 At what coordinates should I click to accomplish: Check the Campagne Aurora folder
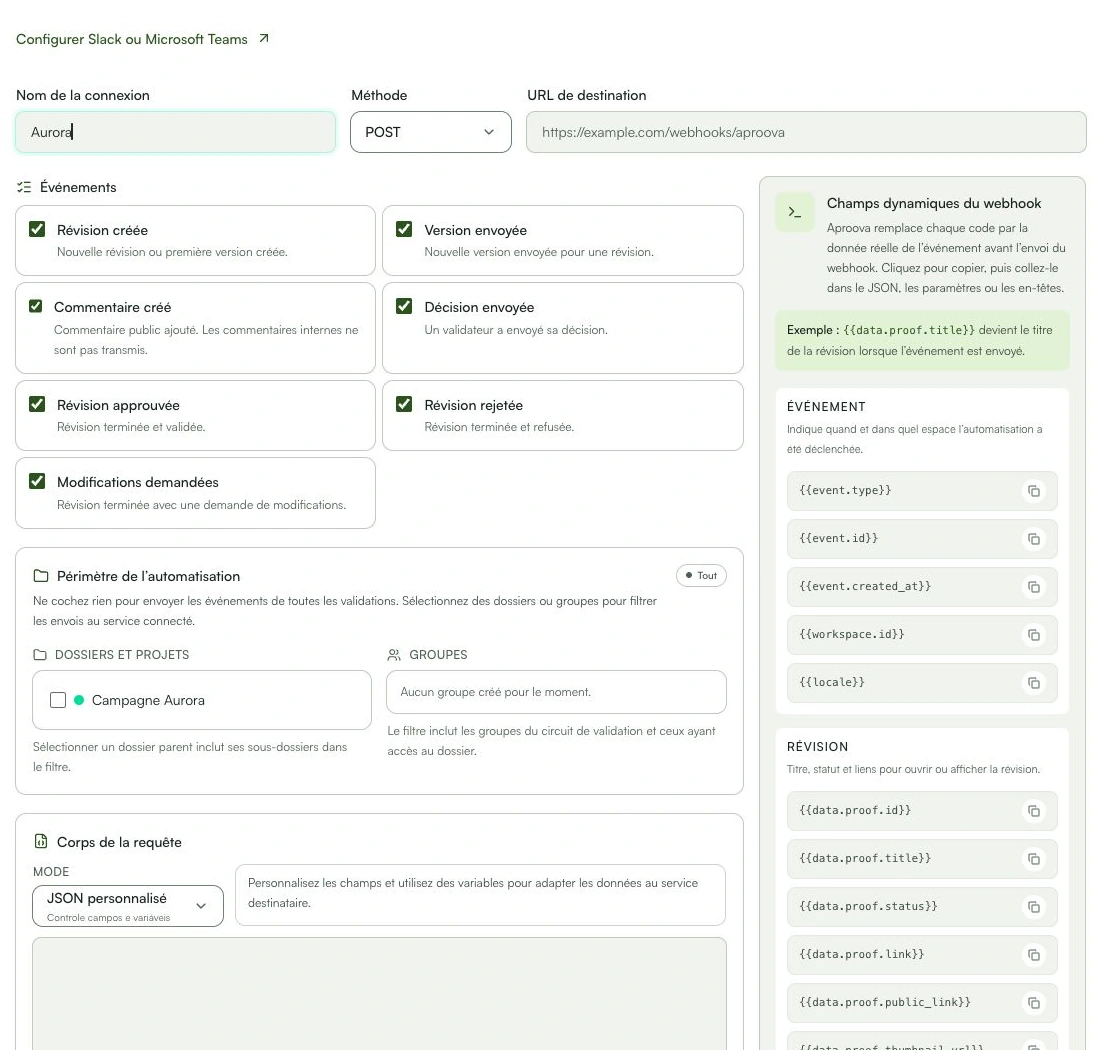click(x=58, y=700)
